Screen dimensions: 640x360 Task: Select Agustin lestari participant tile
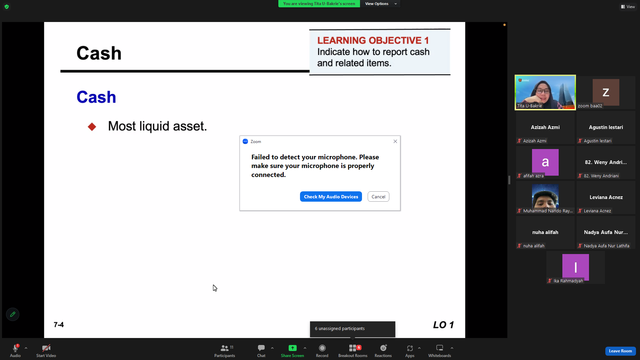tap(606, 128)
